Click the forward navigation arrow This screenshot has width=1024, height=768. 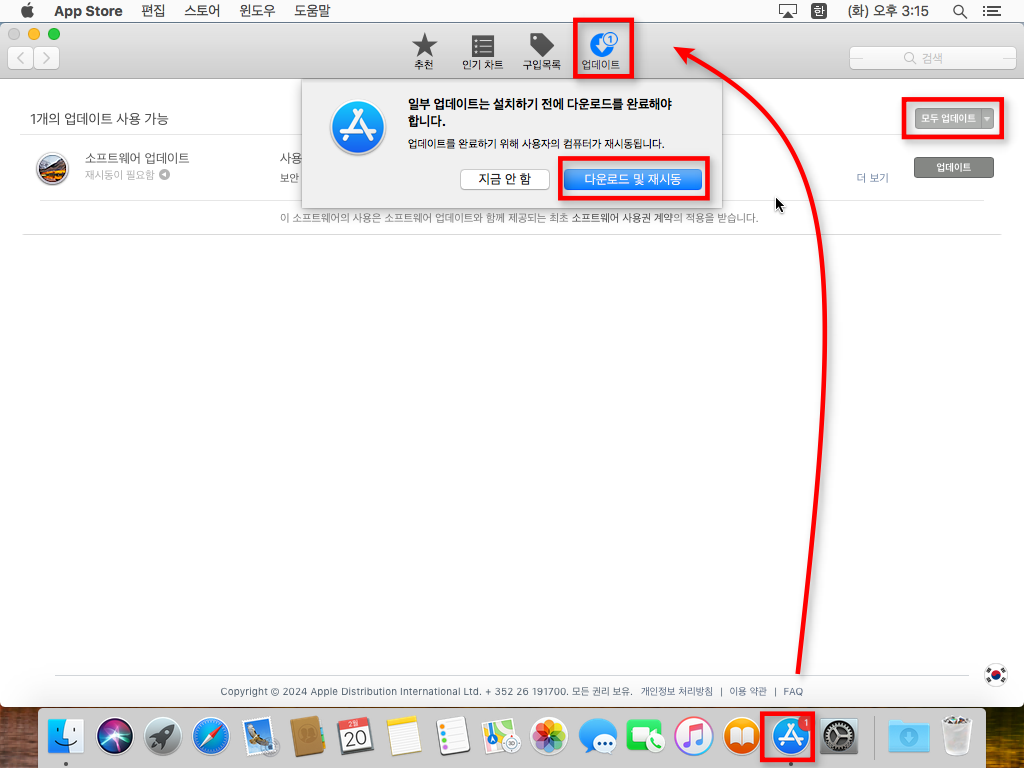click(46, 58)
